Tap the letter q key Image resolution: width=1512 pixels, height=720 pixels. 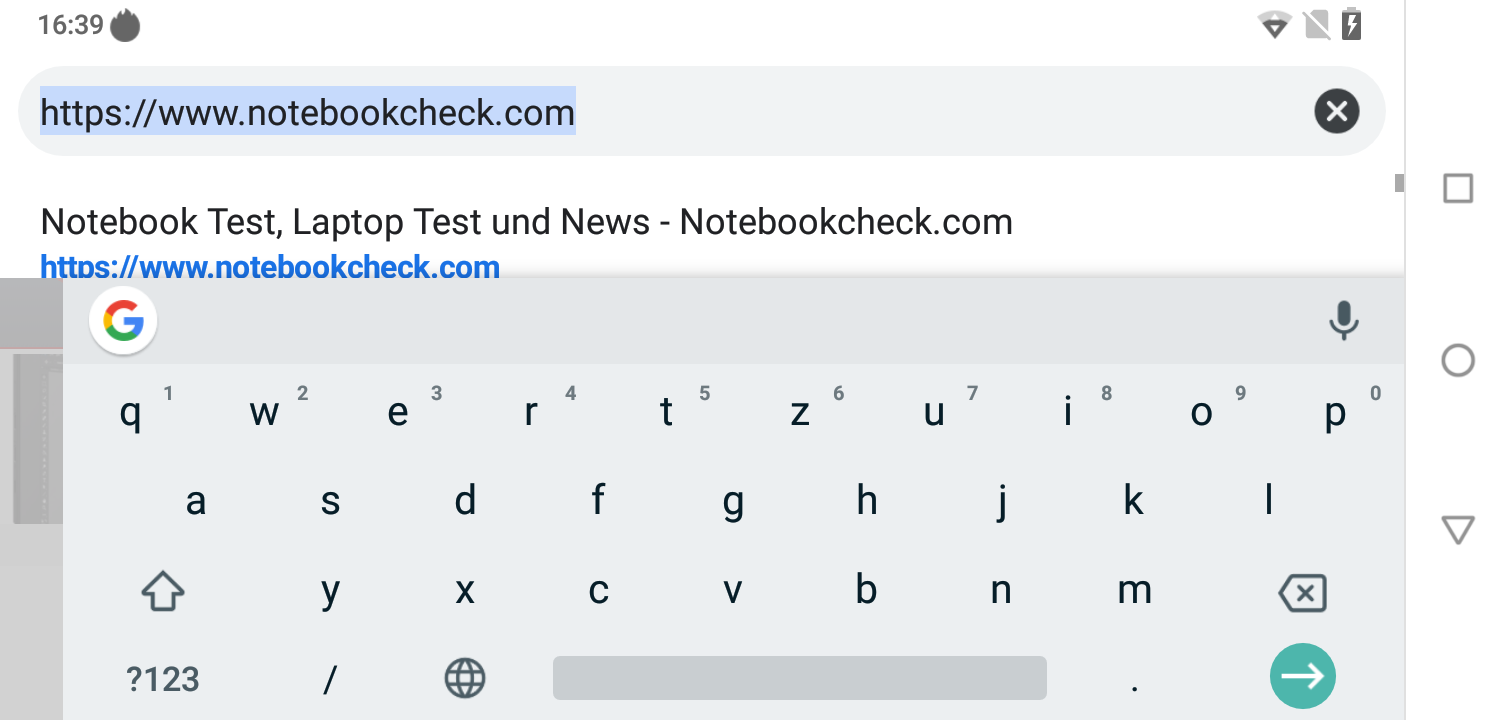(130, 412)
